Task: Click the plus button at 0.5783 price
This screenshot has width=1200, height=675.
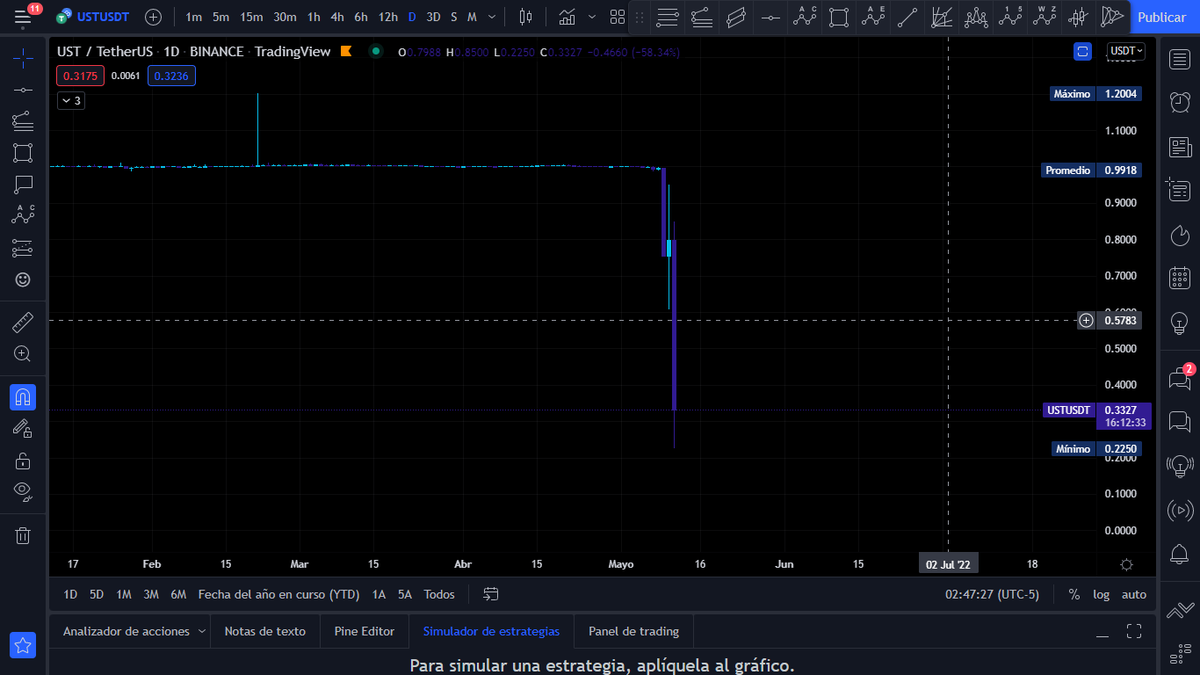Action: point(1086,320)
